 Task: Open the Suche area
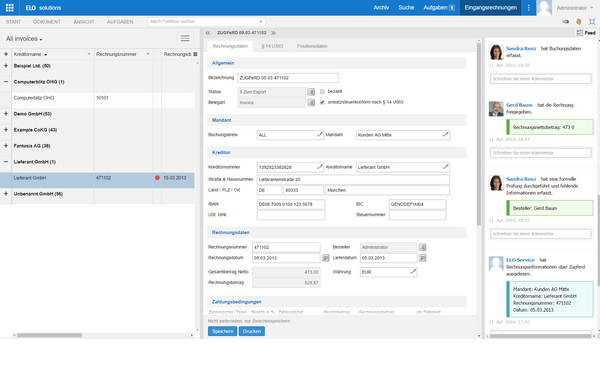(x=406, y=8)
